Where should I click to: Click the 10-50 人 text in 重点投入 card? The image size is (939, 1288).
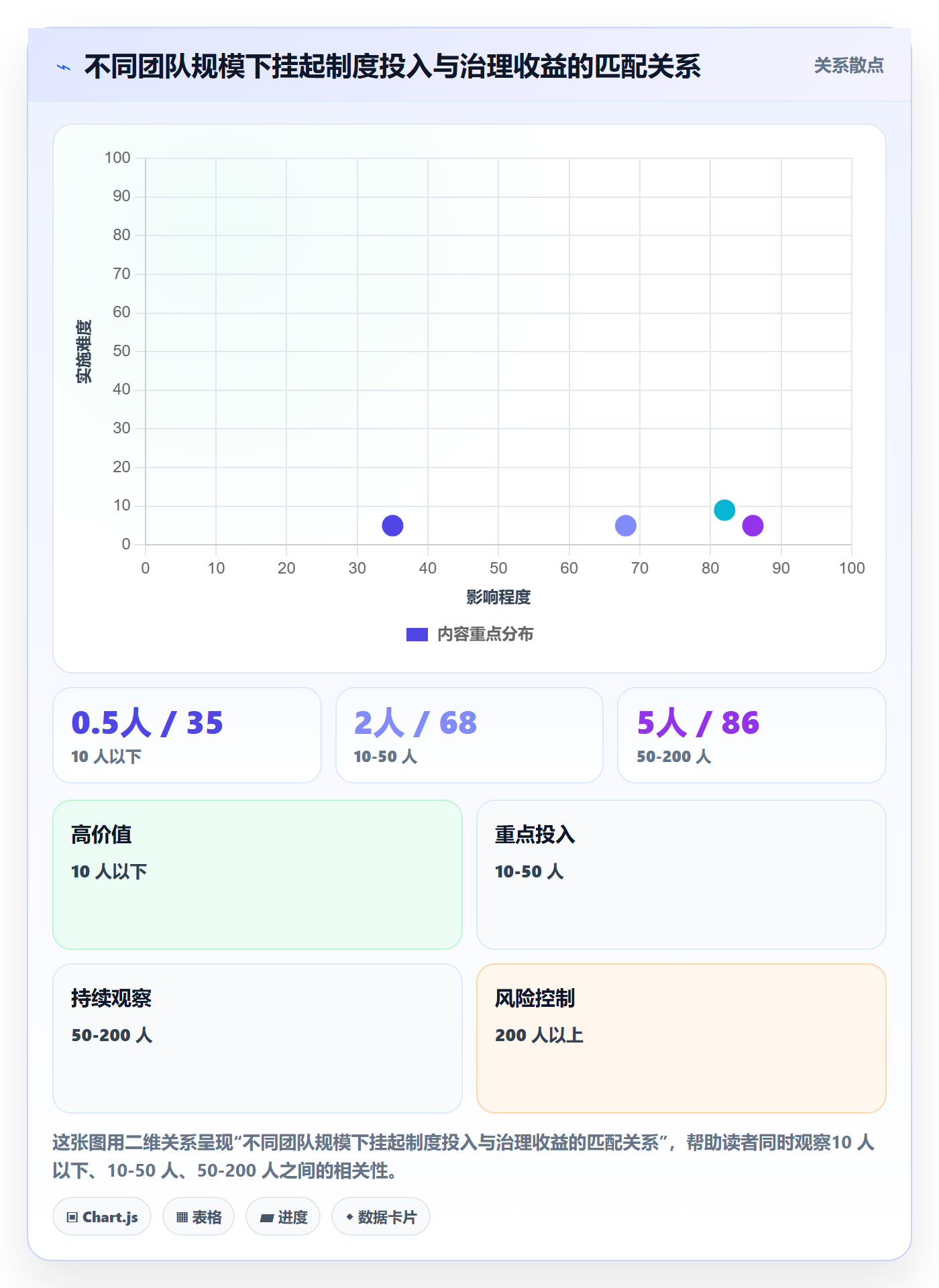point(529,871)
